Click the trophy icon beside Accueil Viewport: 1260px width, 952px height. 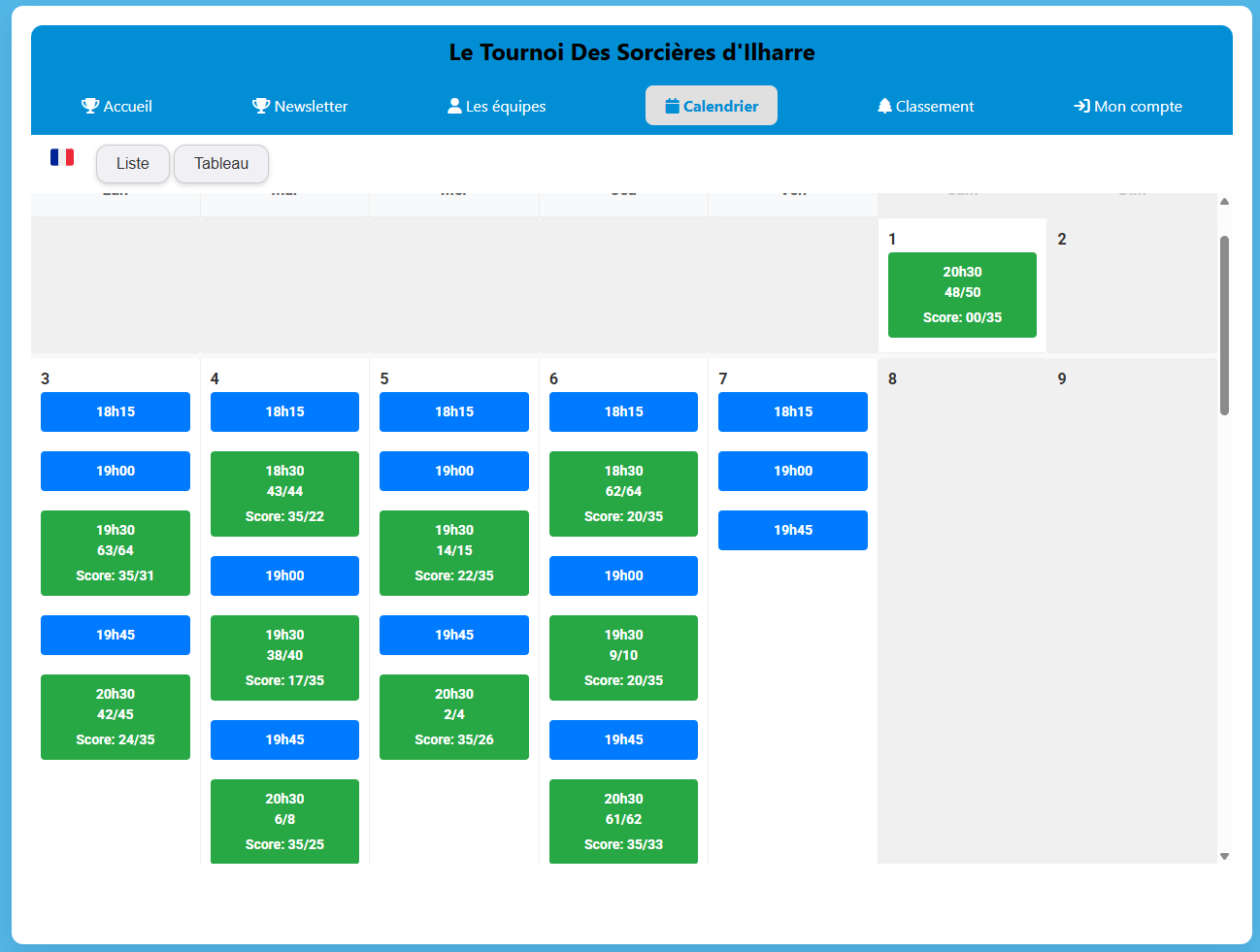90,106
